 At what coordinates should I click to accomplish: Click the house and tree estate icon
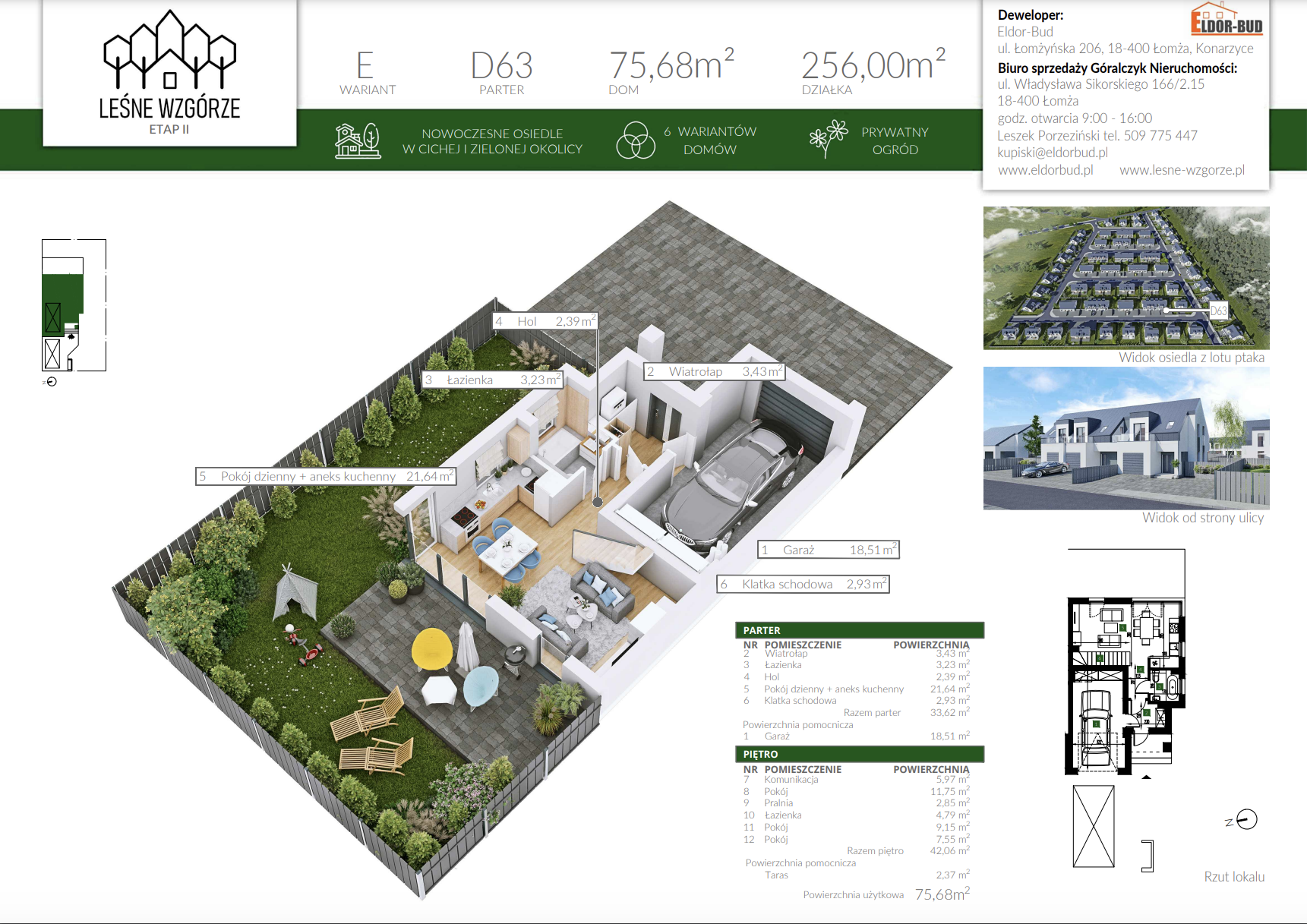tap(358, 140)
